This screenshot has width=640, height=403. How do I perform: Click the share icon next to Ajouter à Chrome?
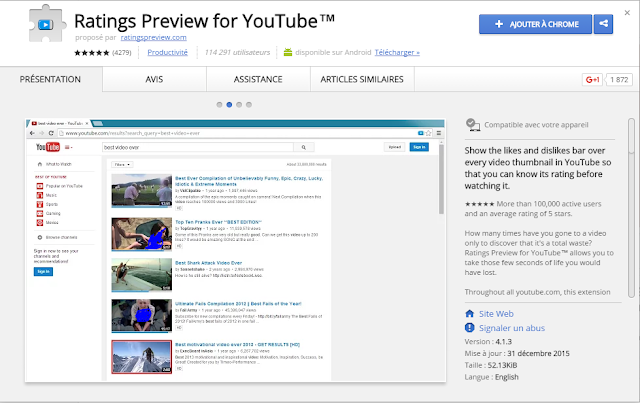point(603,24)
